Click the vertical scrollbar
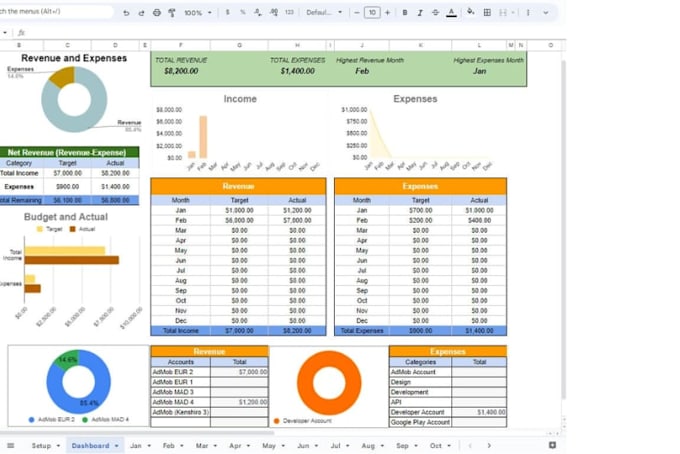The width and height of the screenshot is (680, 454). (563, 230)
